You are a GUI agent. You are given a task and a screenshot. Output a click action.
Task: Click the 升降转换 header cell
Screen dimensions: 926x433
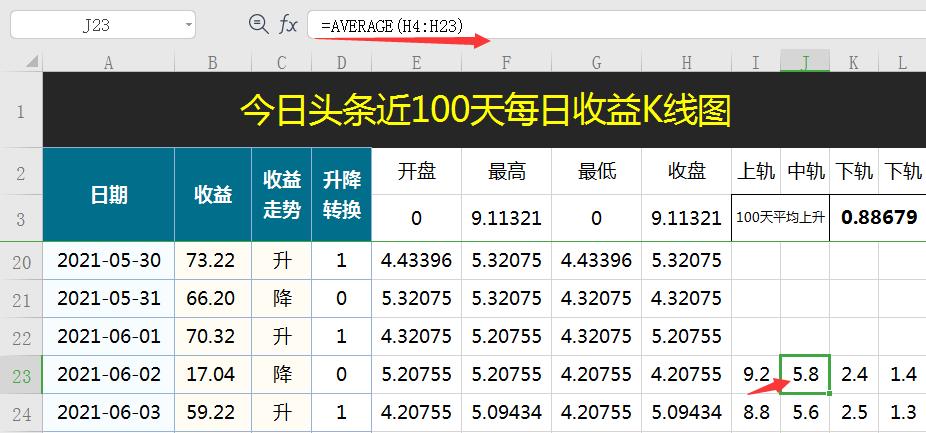click(x=341, y=194)
